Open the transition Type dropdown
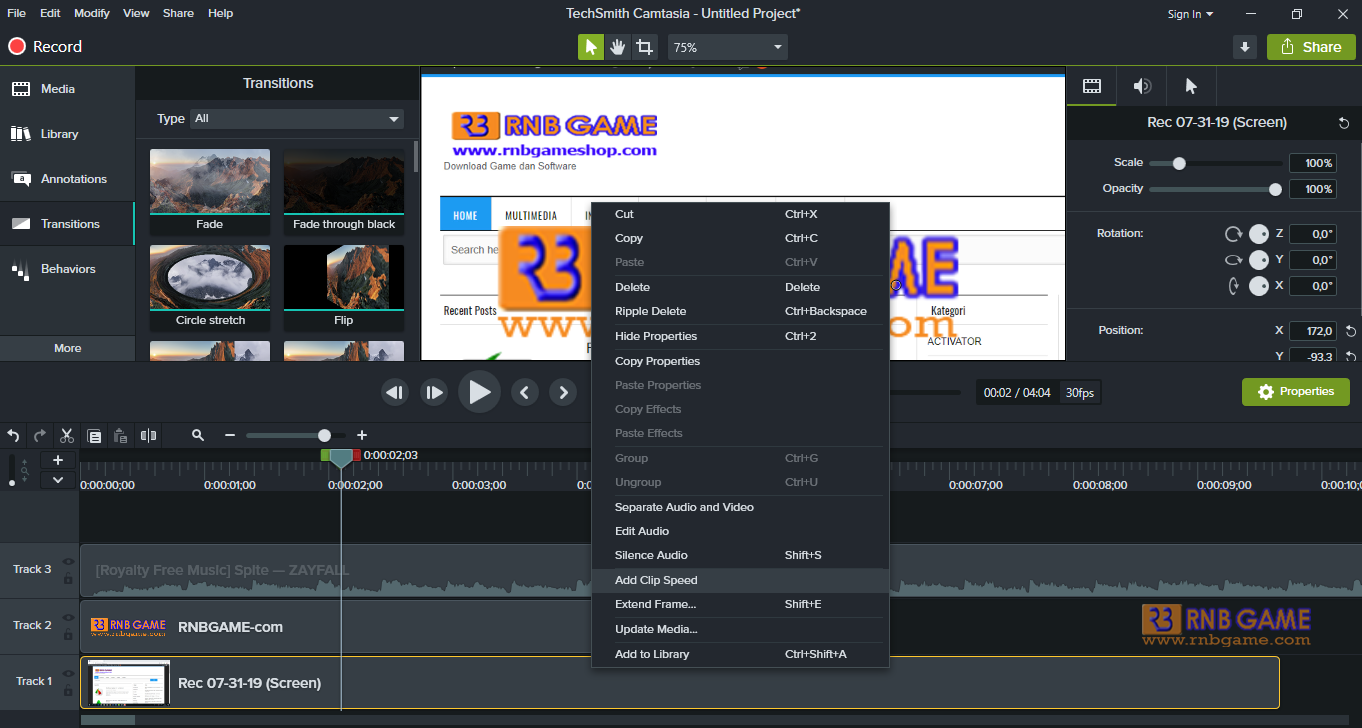Viewport: 1362px width, 728px height. [297, 119]
